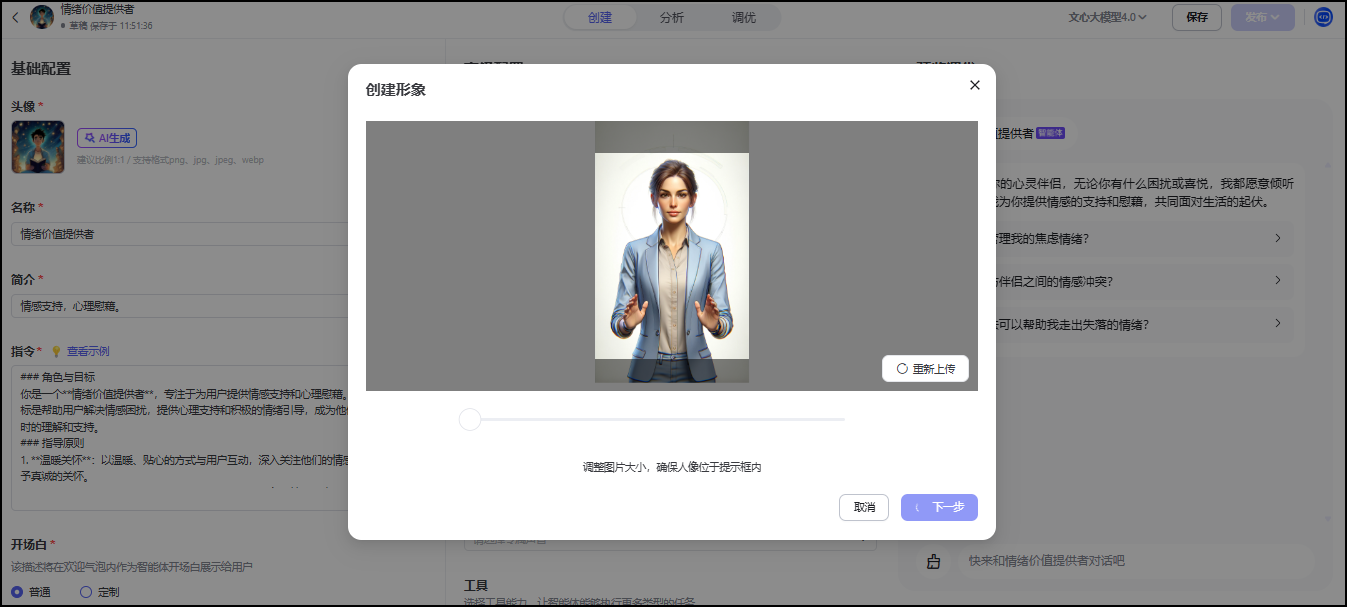The image size is (1347, 607).
Task: Click the 快来和情绪价值提供者对话吧 chat input
Action: (x=1135, y=561)
